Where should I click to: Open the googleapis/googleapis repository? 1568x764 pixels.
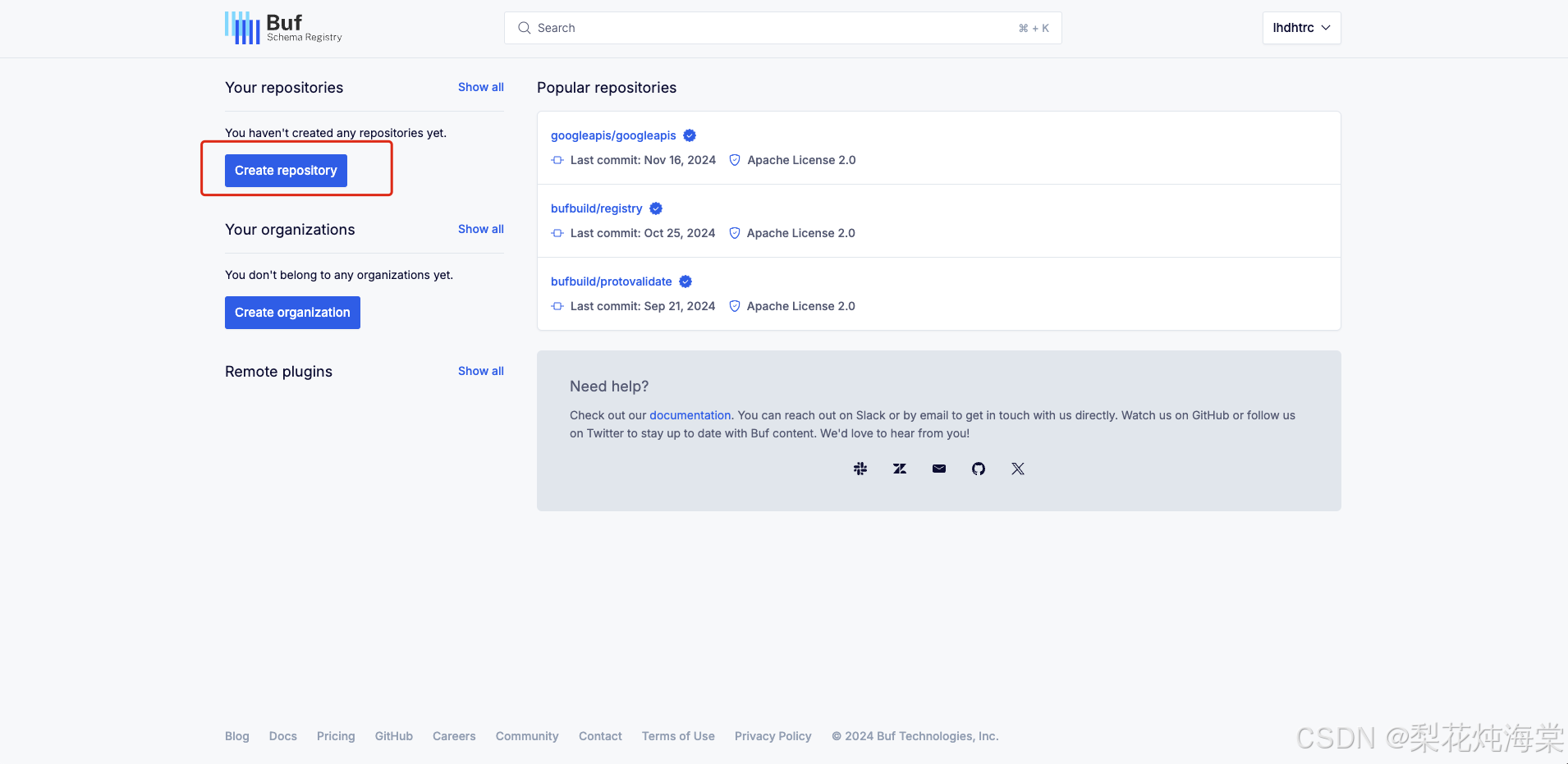(x=613, y=135)
